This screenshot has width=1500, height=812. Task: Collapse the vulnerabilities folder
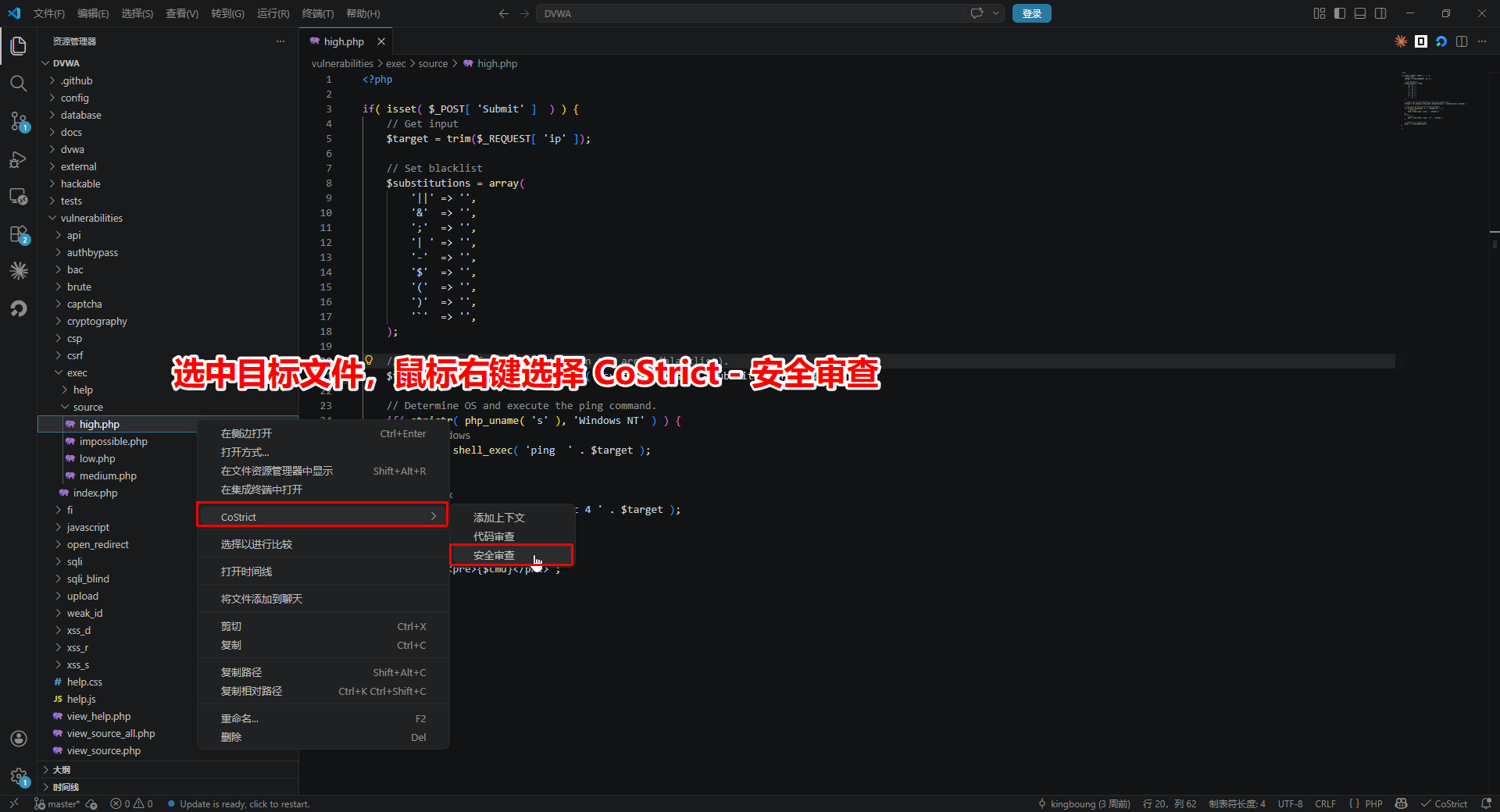[91, 218]
